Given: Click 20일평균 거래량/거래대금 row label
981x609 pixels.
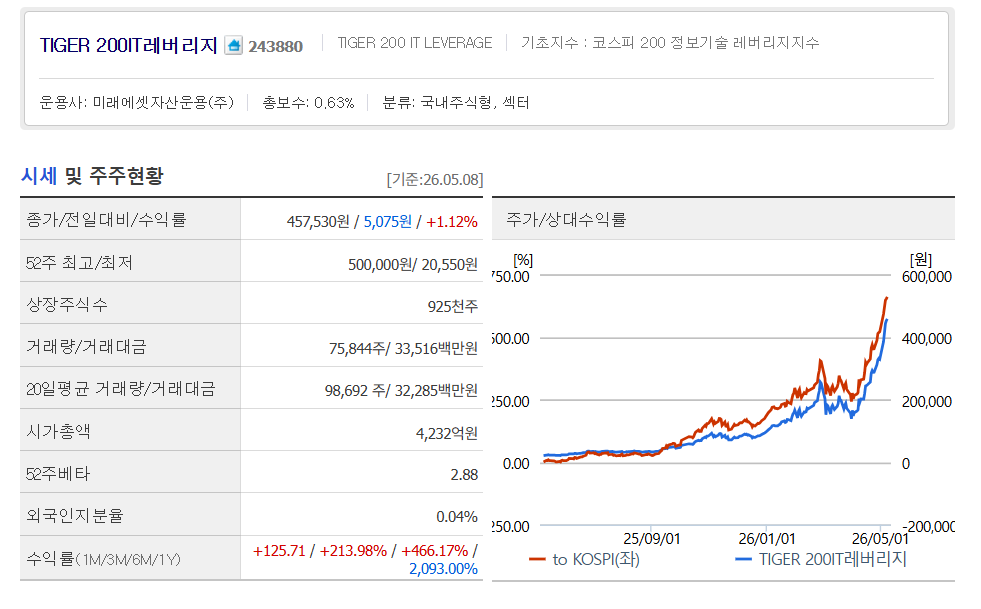Looking at the screenshot, I should click(x=120, y=389).
